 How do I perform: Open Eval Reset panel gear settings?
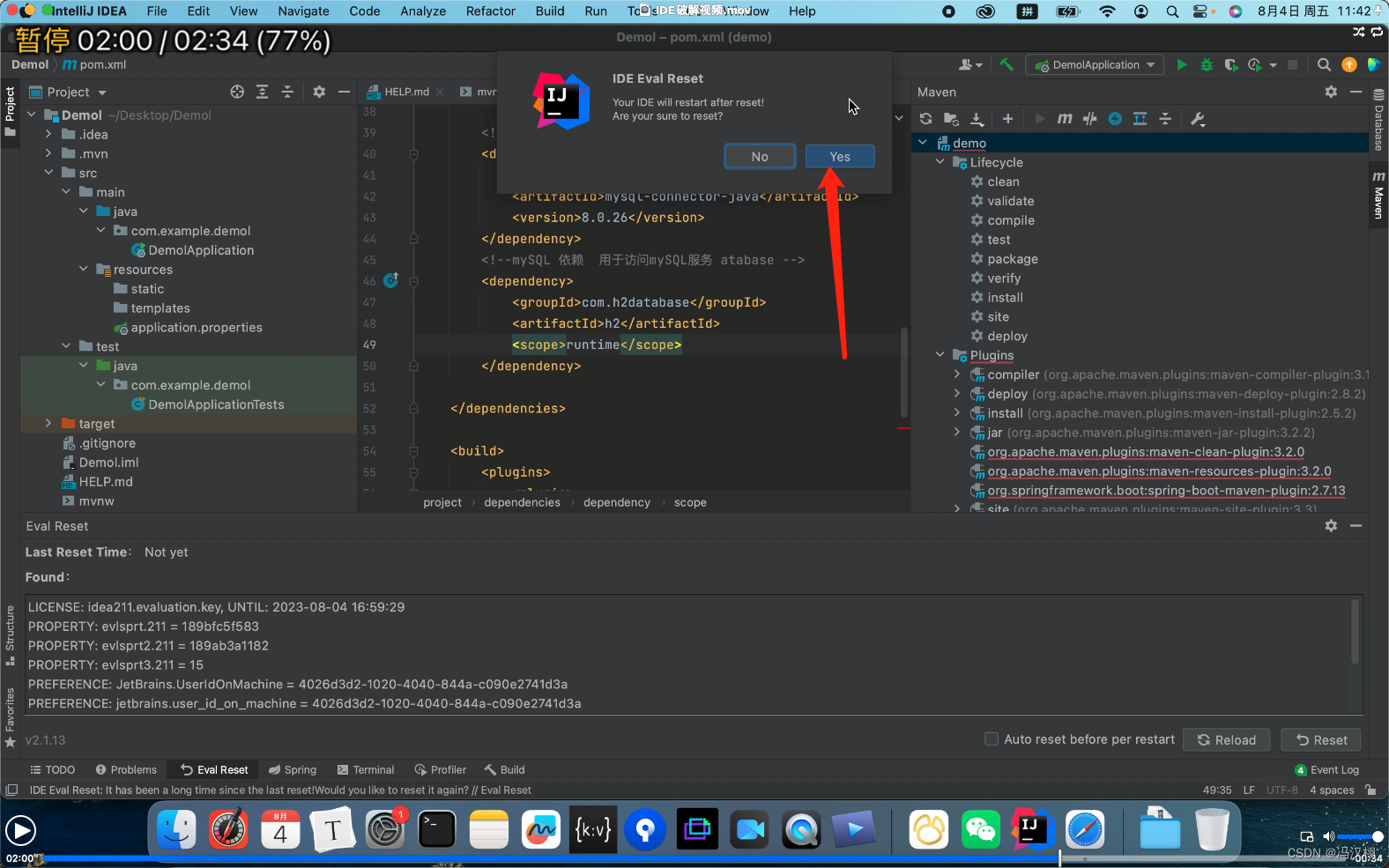(x=1331, y=525)
